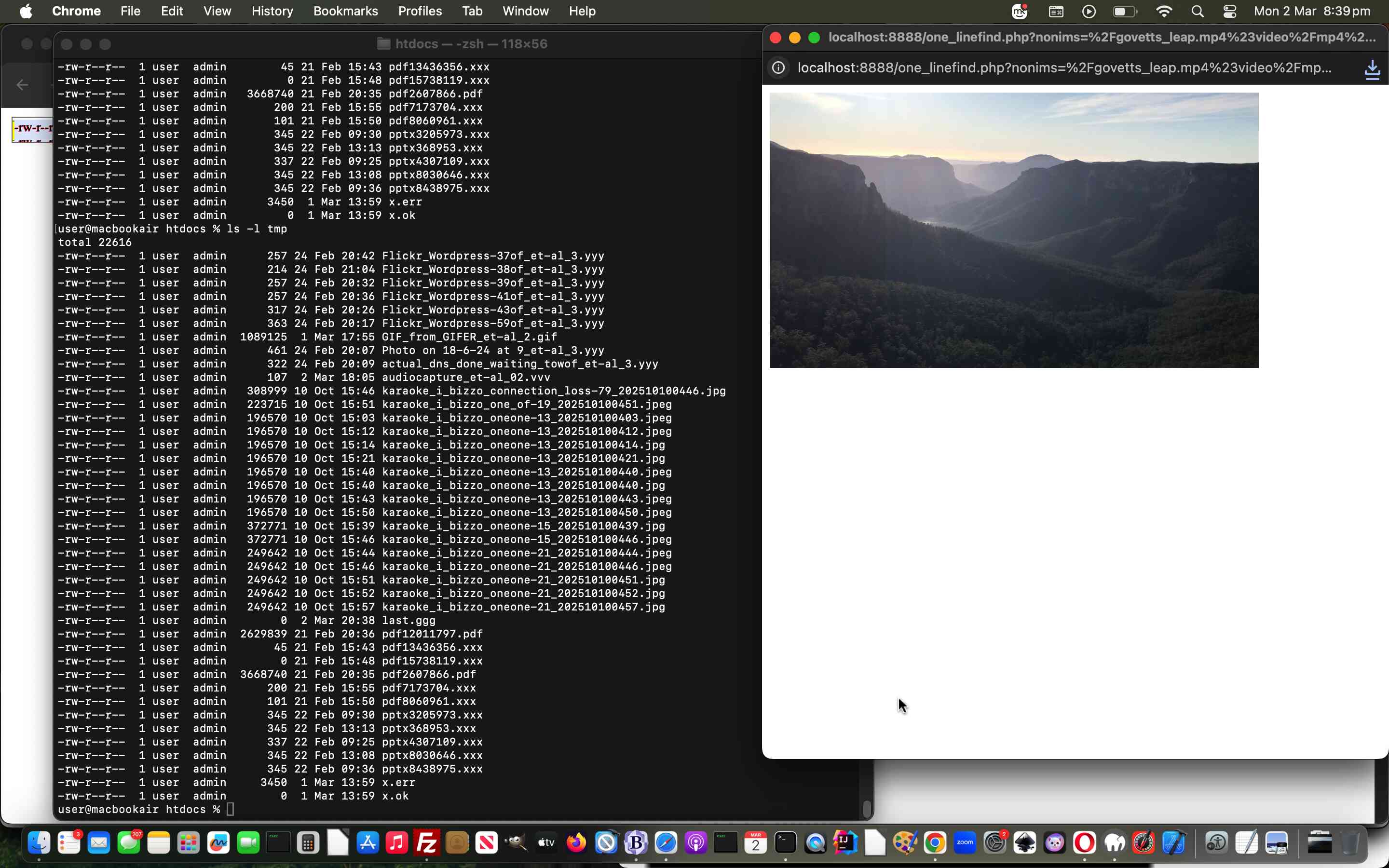Launch GIMP from the dock

pos(516,843)
